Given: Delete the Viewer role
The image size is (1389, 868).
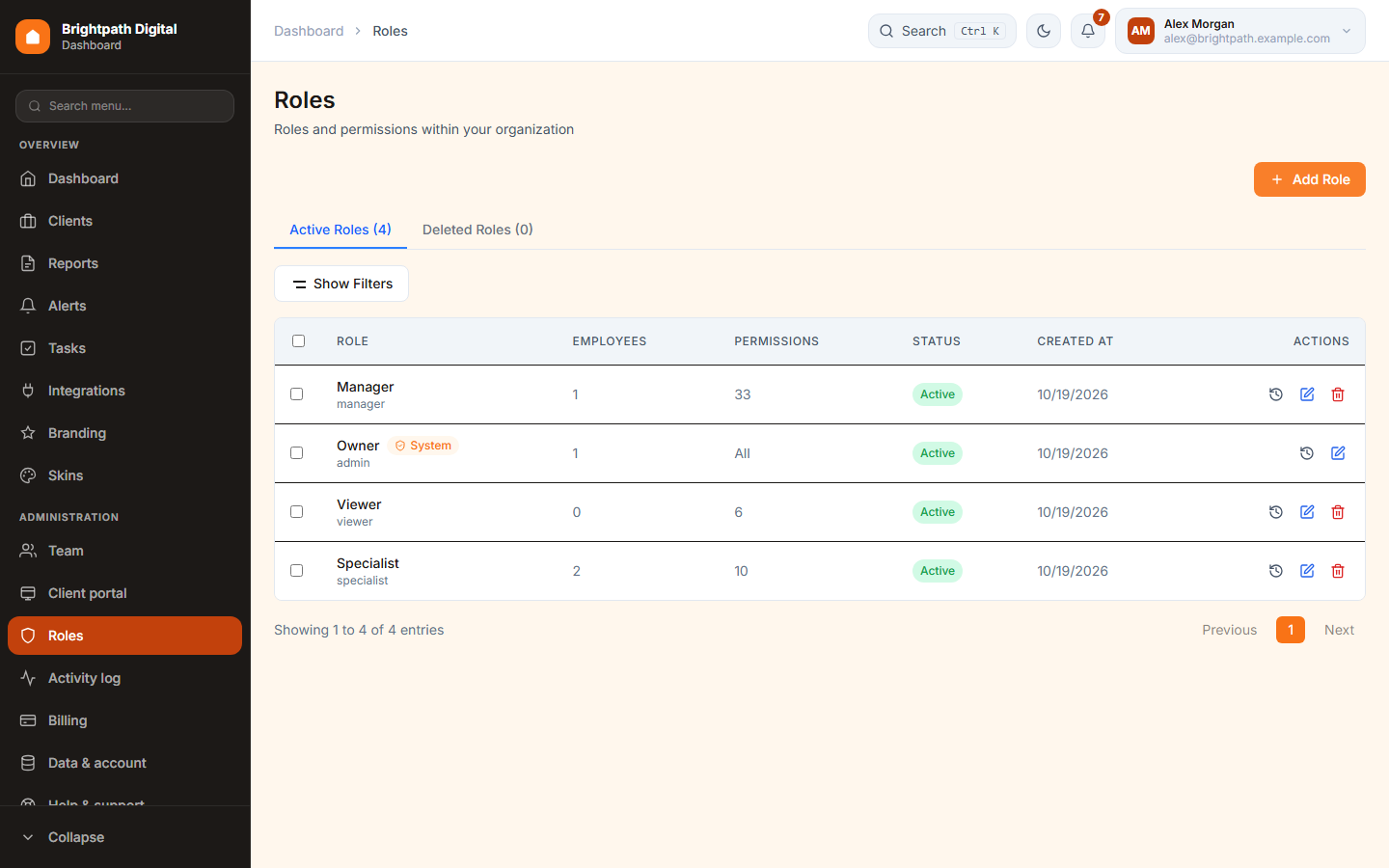Looking at the screenshot, I should pyautogui.click(x=1338, y=512).
